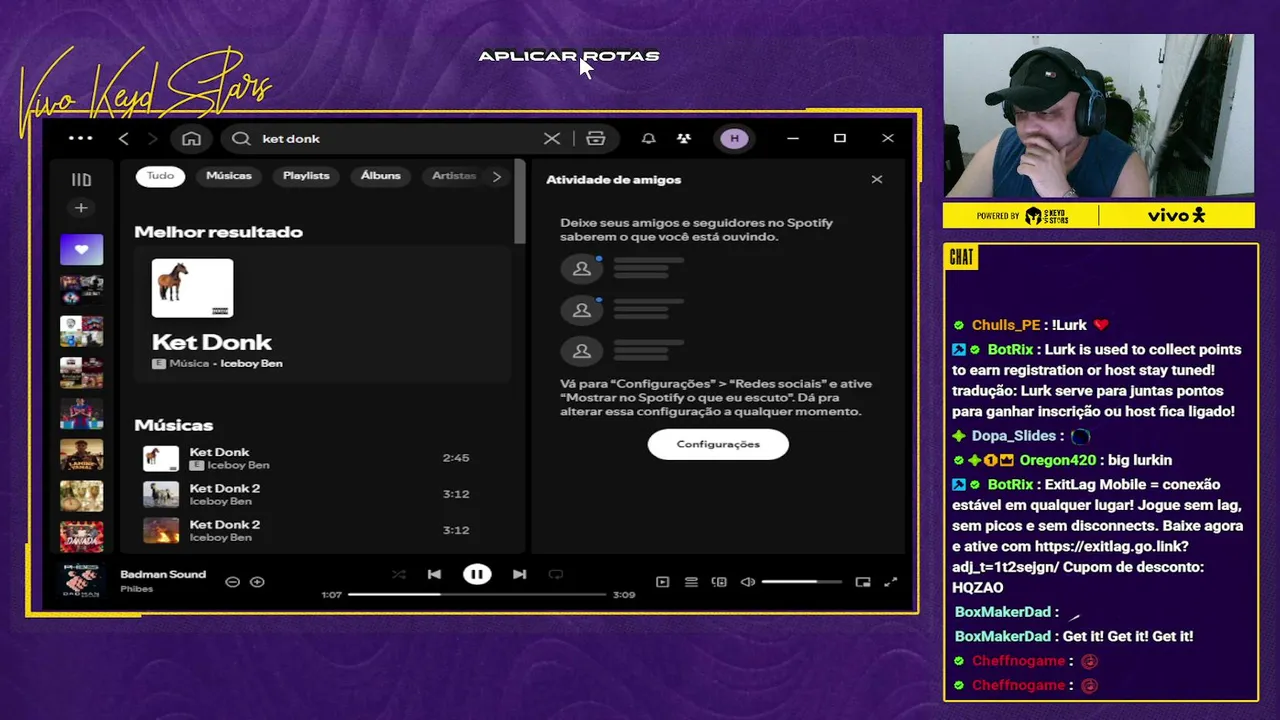Viewport: 1280px width, 720px height.
Task: Click the APLICAR ROTAS text
Action: click(x=568, y=56)
